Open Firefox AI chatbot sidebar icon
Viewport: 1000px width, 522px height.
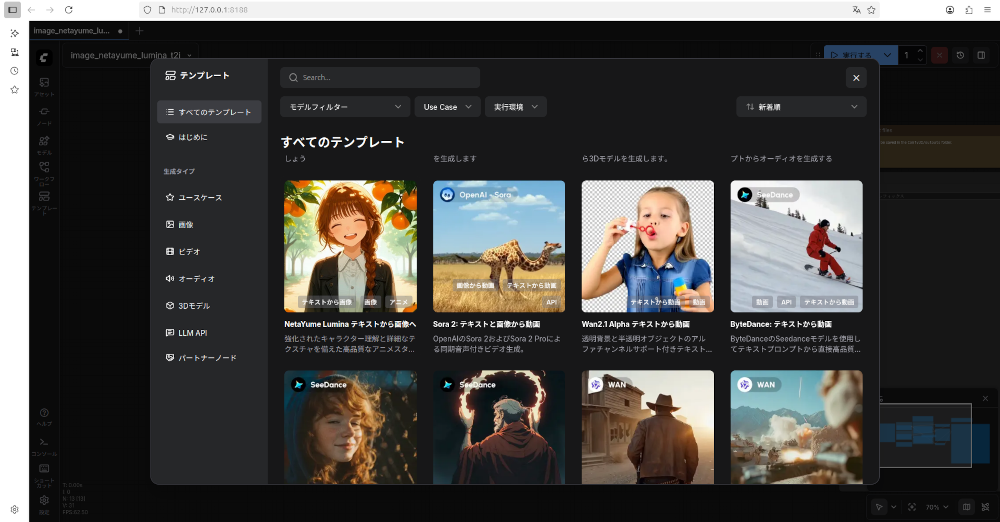click(x=14, y=33)
